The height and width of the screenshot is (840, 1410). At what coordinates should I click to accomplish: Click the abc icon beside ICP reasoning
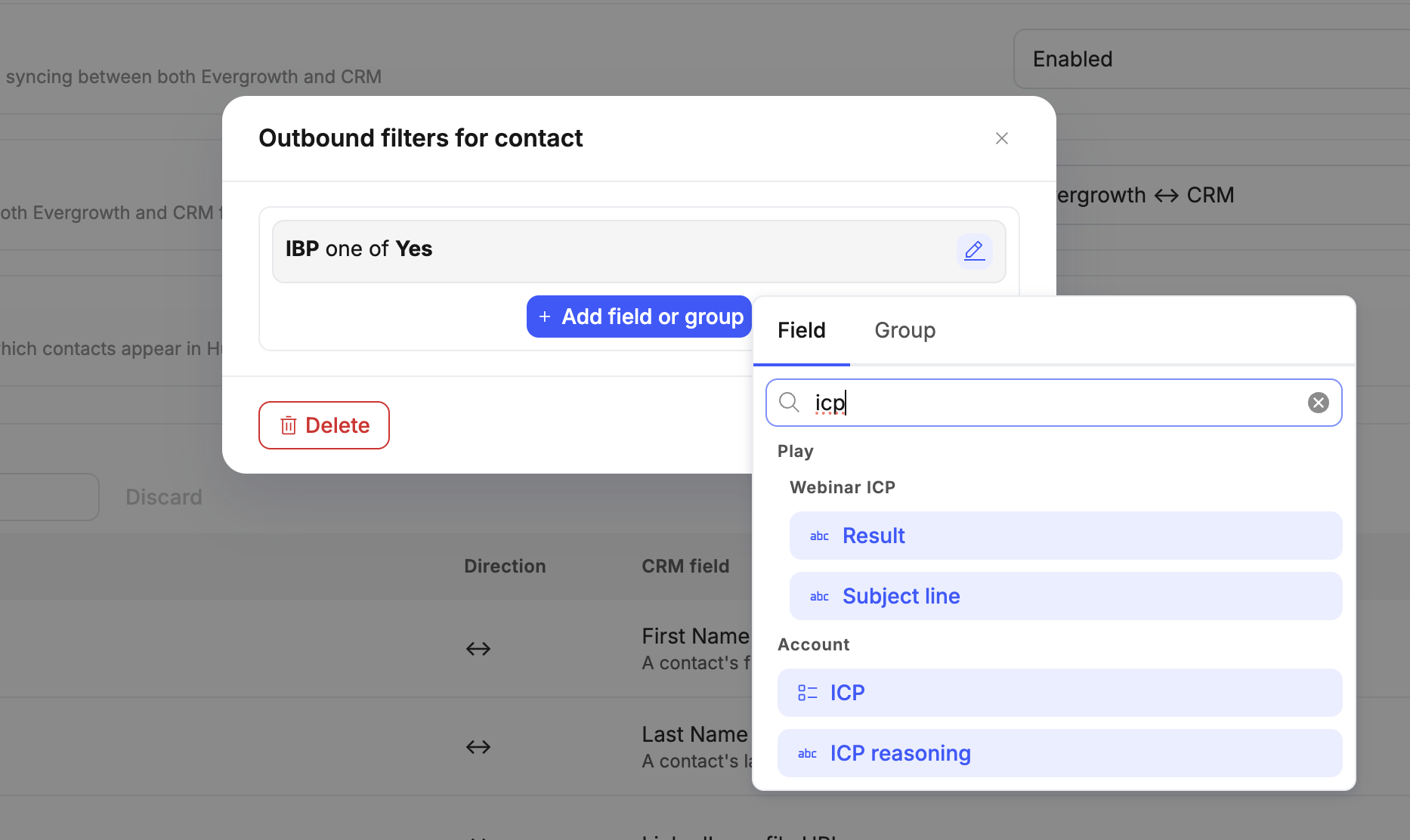pyautogui.click(x=807, y=754)
